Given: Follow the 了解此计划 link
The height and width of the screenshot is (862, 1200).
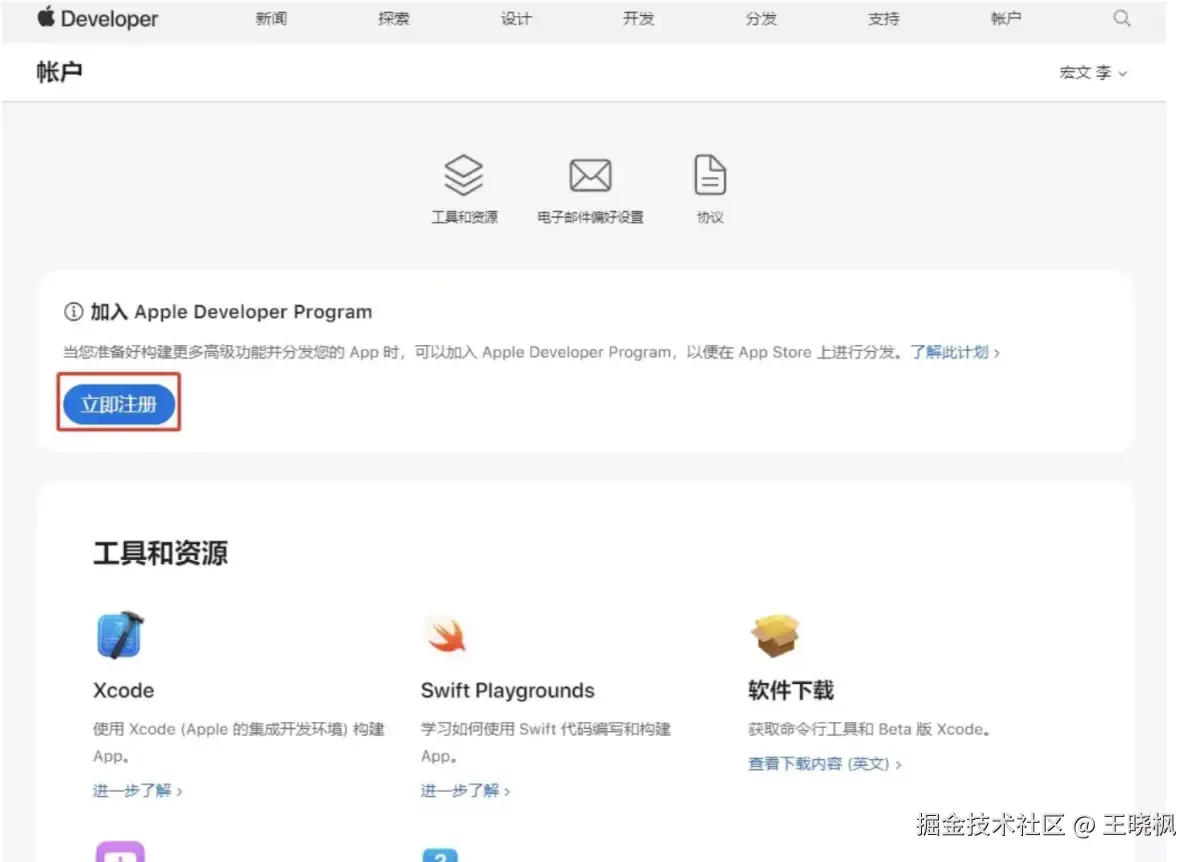Looking at the screenshot, I should [954, 352].
